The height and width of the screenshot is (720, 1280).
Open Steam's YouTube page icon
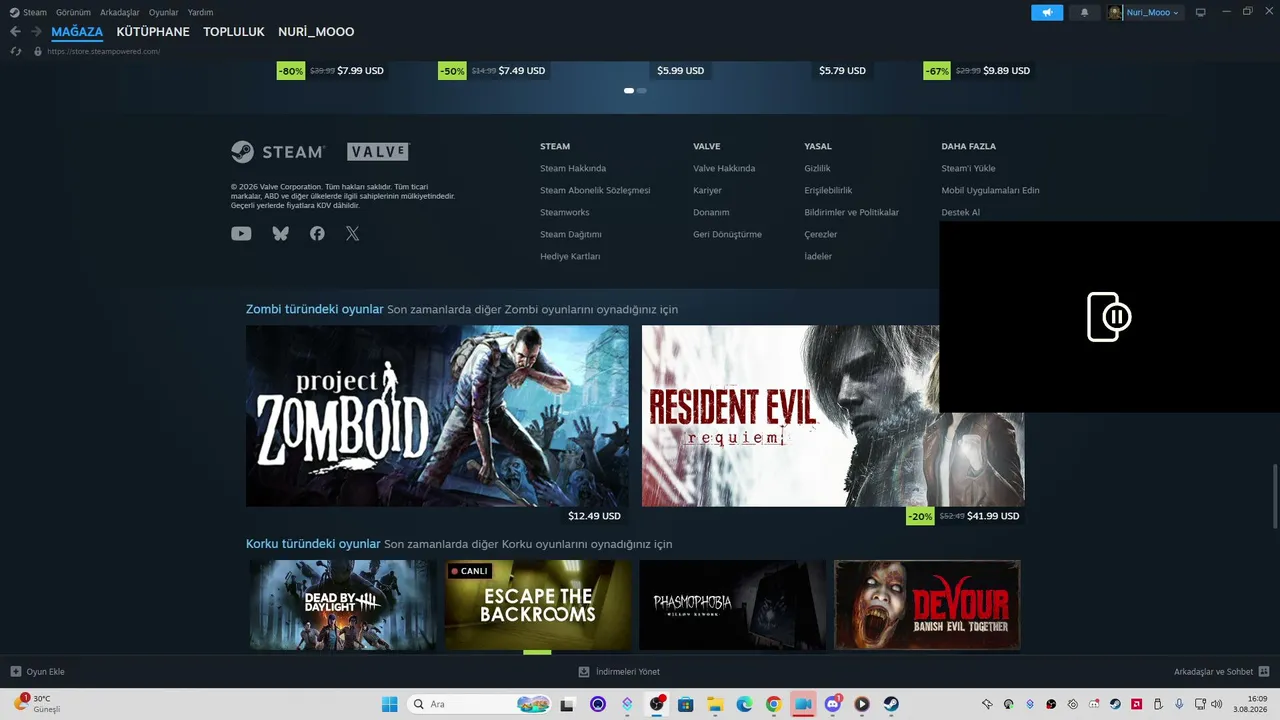[x=241, y=234]
